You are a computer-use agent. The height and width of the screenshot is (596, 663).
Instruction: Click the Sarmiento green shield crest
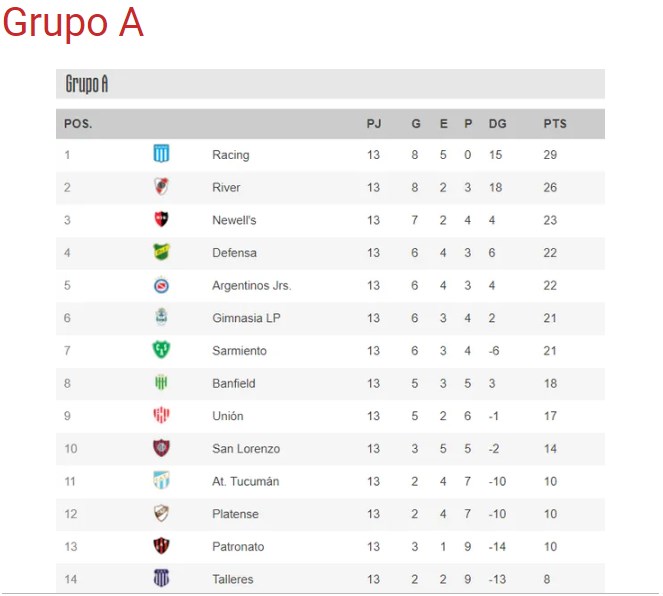[161, 350]
